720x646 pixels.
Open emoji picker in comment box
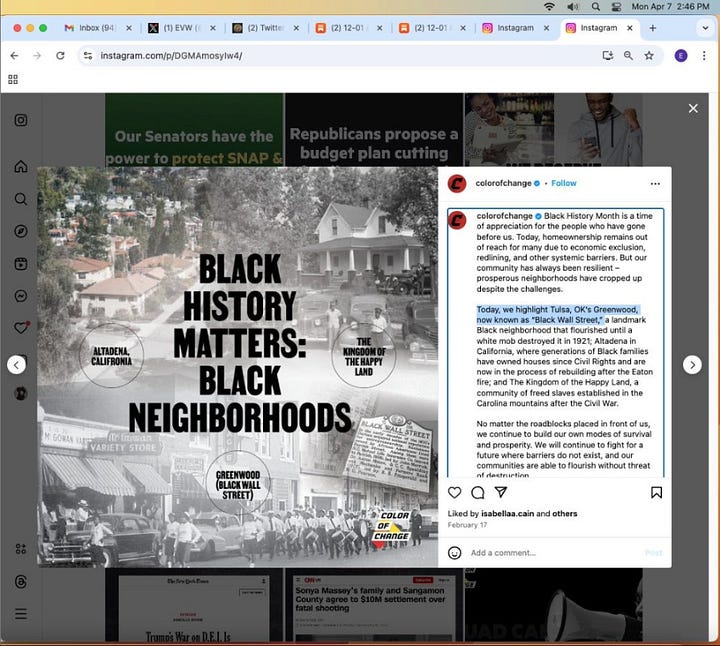tap(455, 553)
